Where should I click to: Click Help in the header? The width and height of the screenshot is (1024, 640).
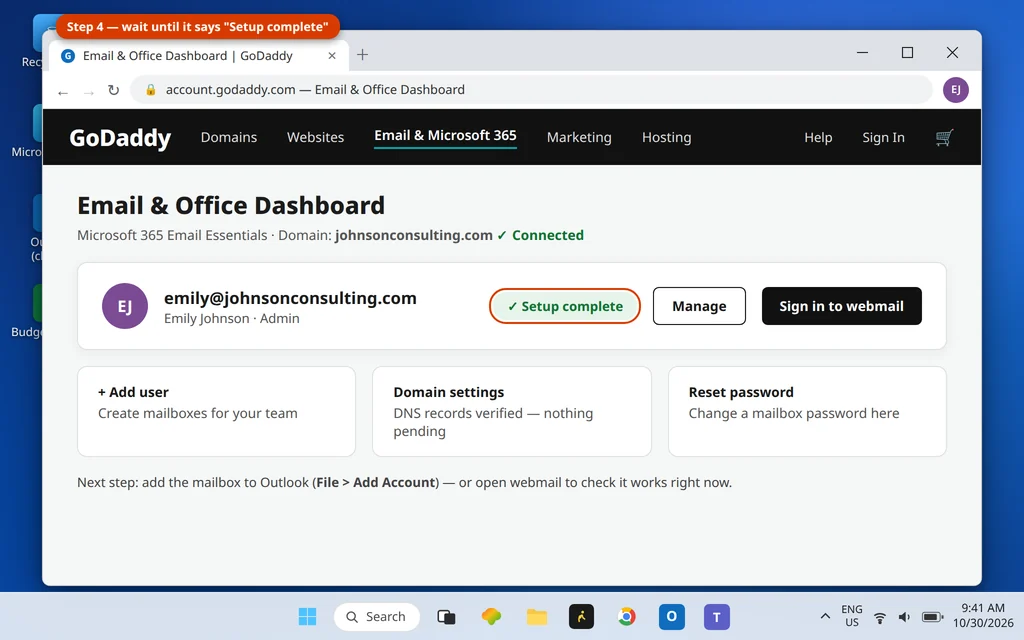tap(818, 137)
